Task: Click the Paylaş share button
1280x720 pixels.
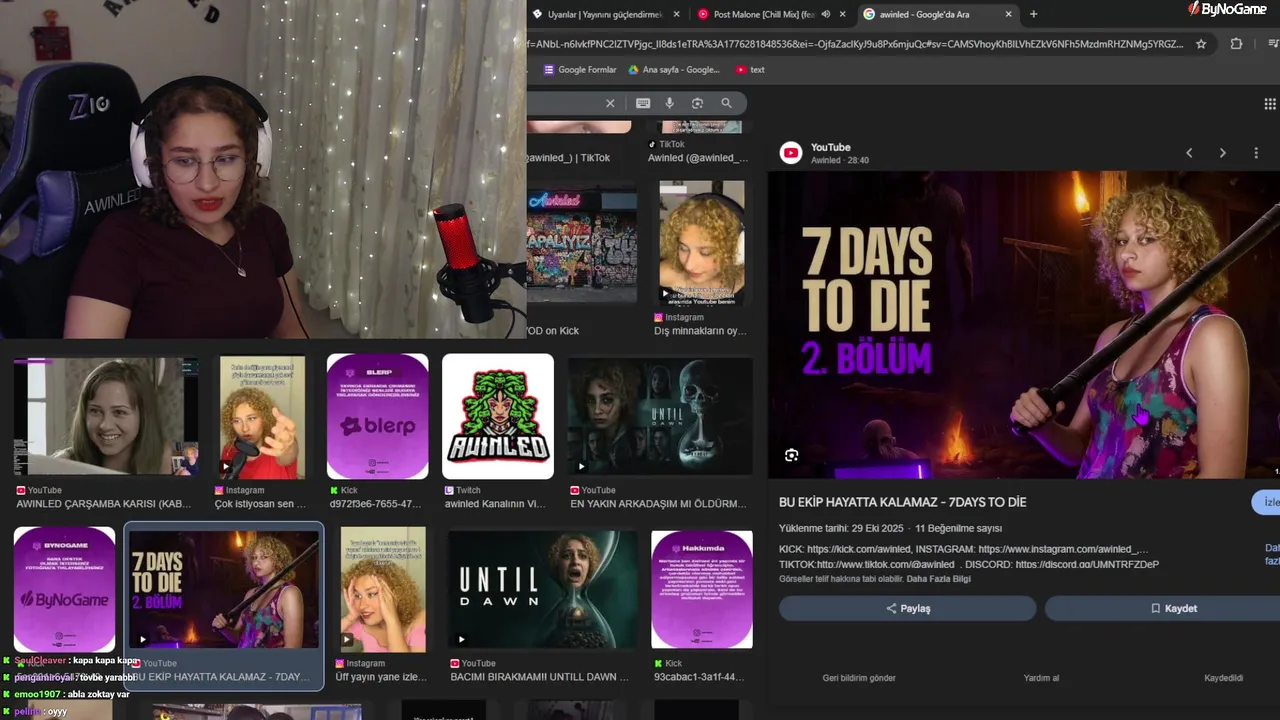Action: [x=907, y=608]
